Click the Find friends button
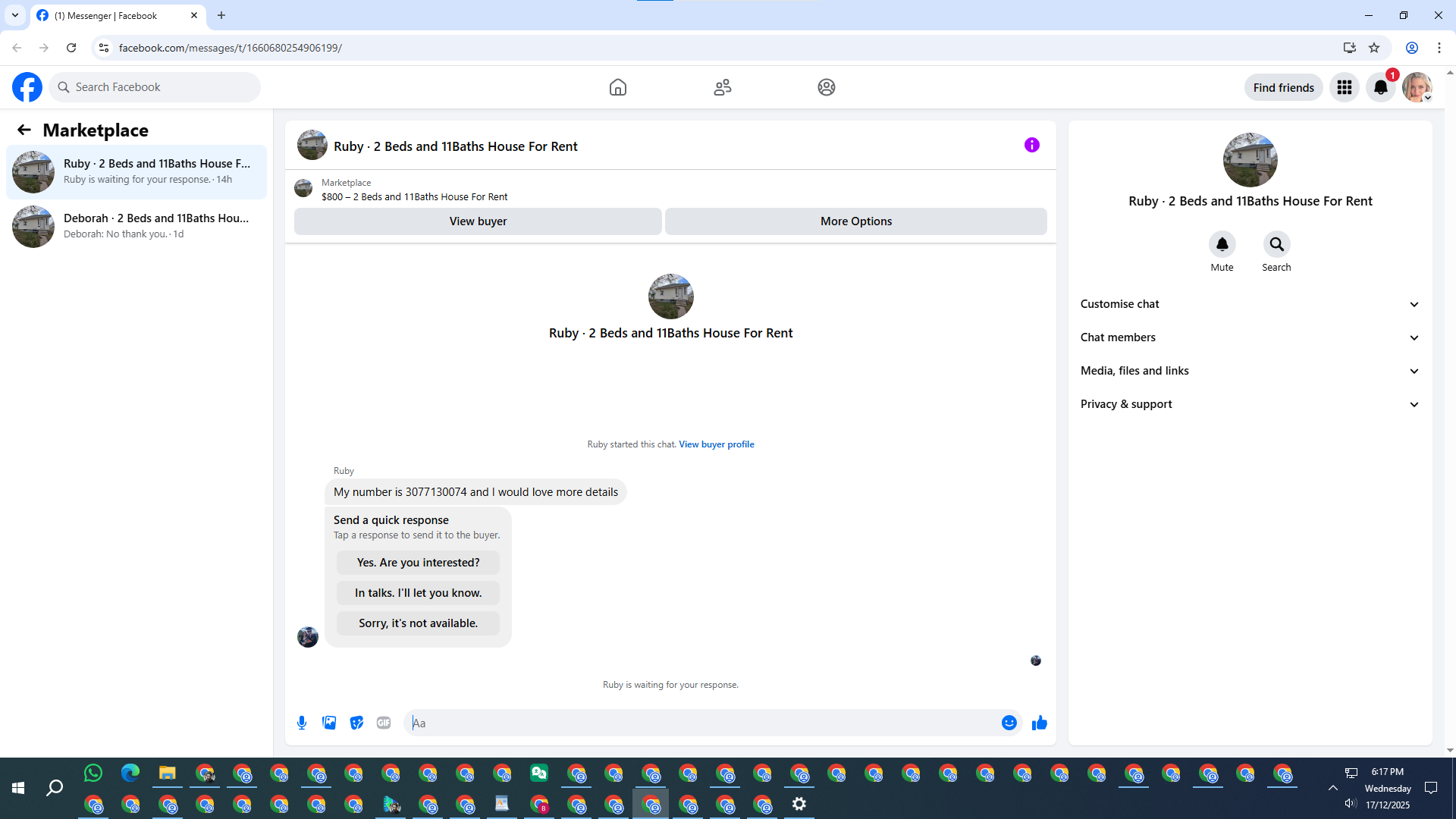 pos(1284,87)
